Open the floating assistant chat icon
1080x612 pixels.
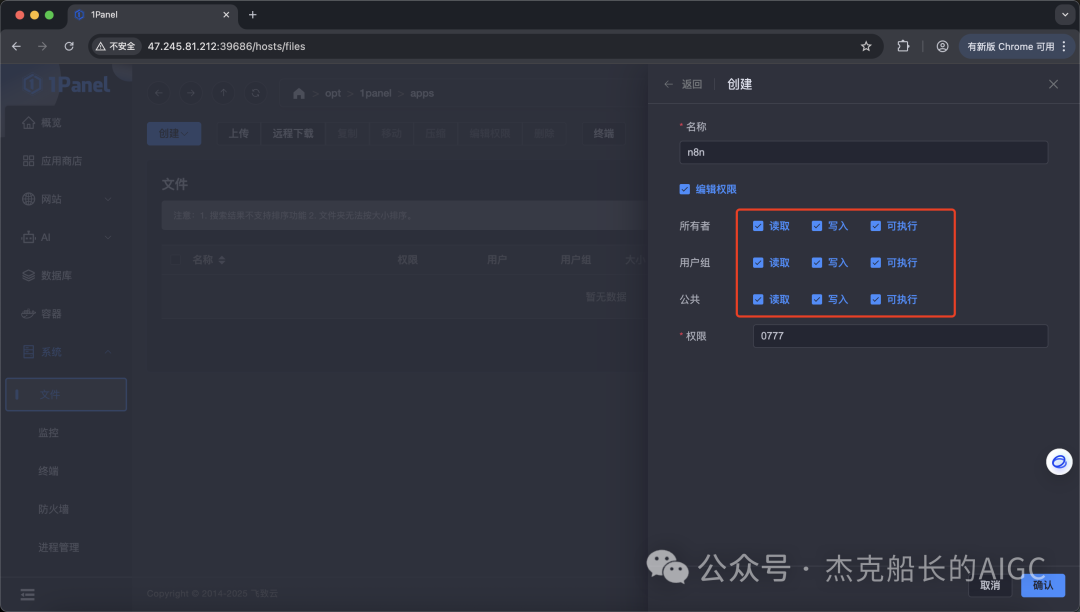pos(1059,462)
